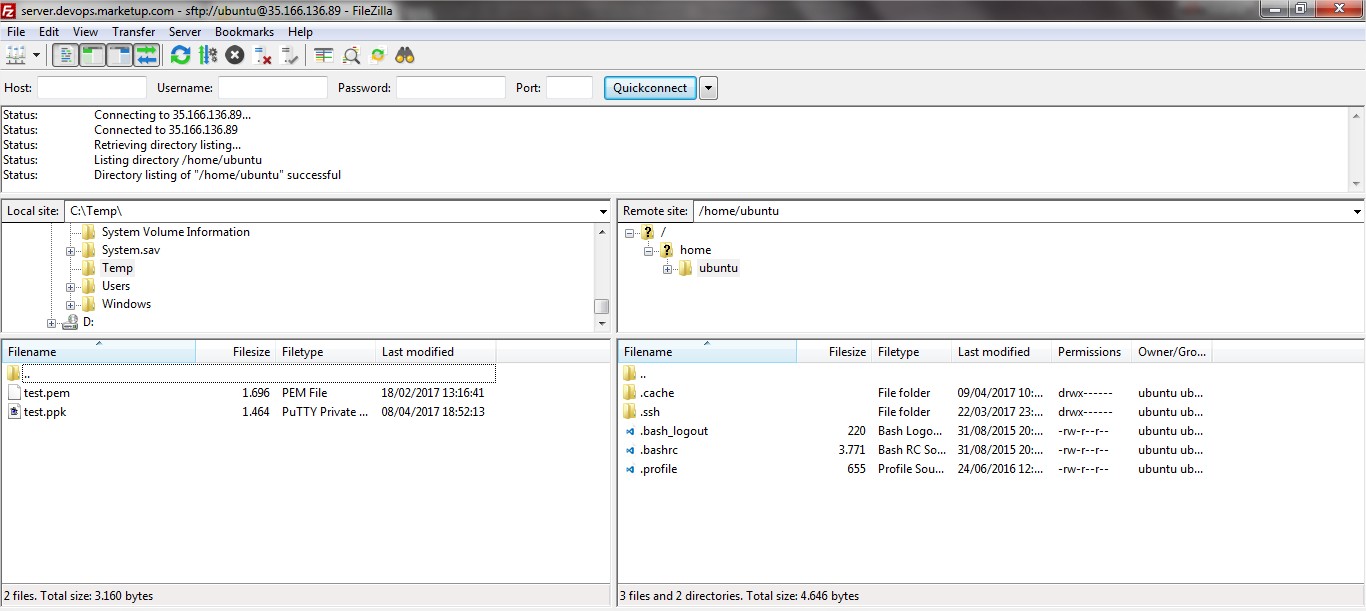Sort remote files by Owner/Group column
The width and height of the screenshot is (1366, 611).
pyautogui.click(x=1172, y=352)
